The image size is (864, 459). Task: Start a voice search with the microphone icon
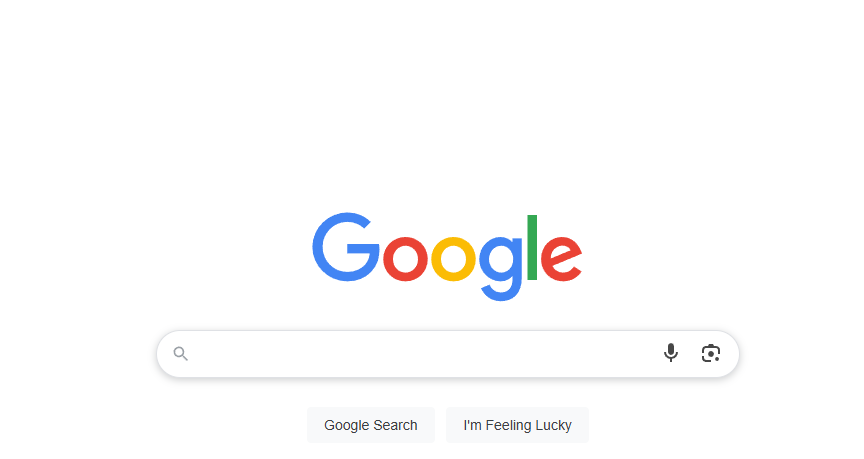[671, 353]
